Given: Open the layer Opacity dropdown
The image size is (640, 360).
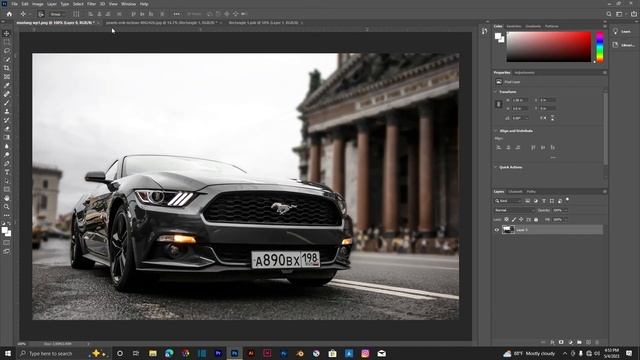Looking at the screenshot, I should click(x=566, y=210).
